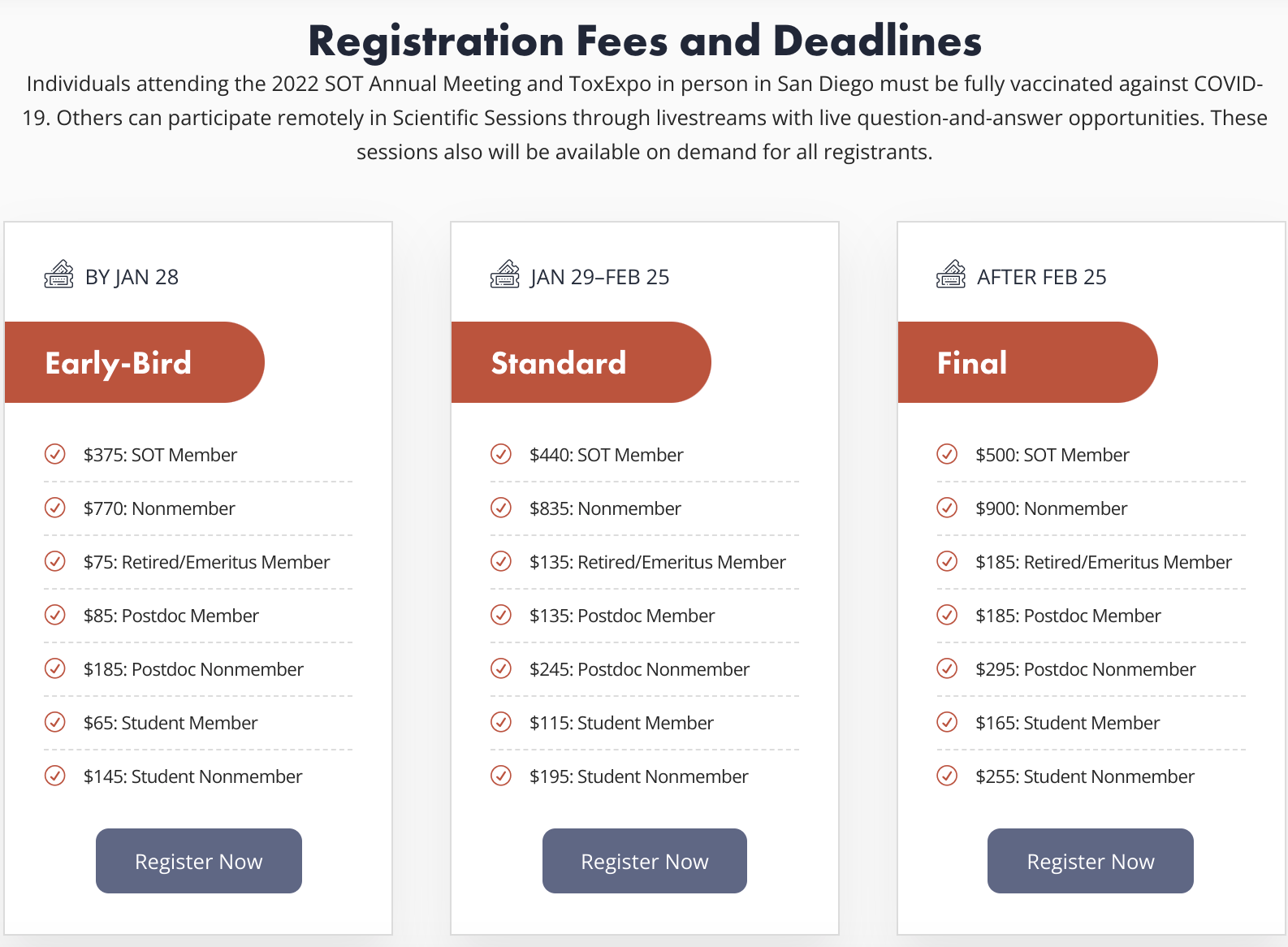Viewport: 1288px width, 947px height.
Task: Click the $770 Nonmember early-bird fee text
Action: tap(159, 508)
